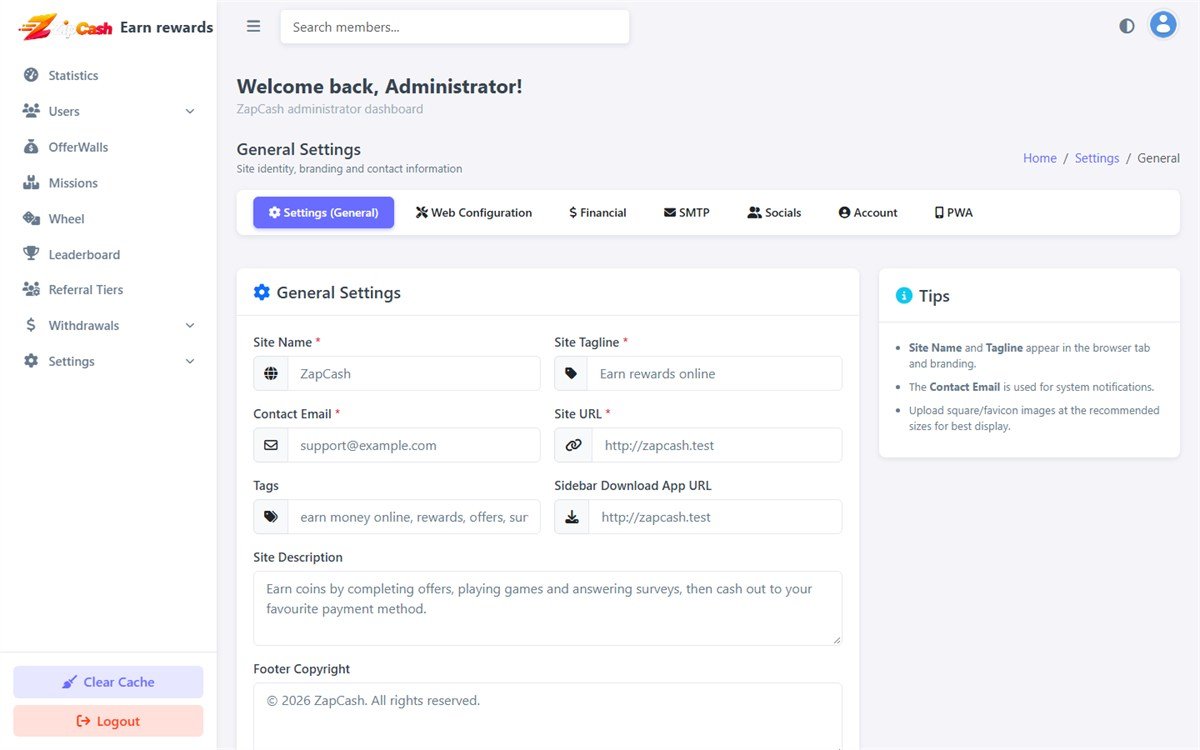Switch the dark/light theme toggle
The height and width of the screenshot is (750, 1200).
tap(1127, 26)
